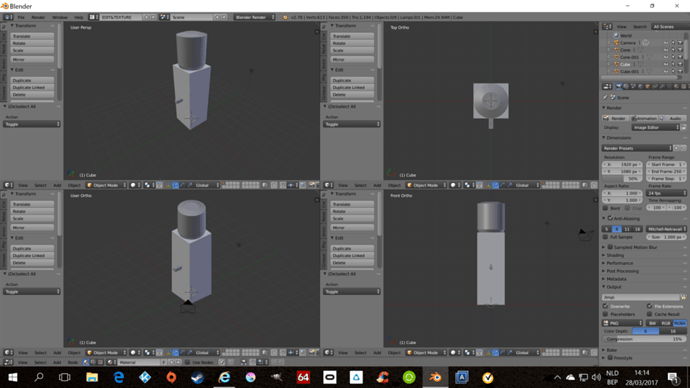Click the Blender taskbar icon
The image size is (690, 388).
point(435,377)
